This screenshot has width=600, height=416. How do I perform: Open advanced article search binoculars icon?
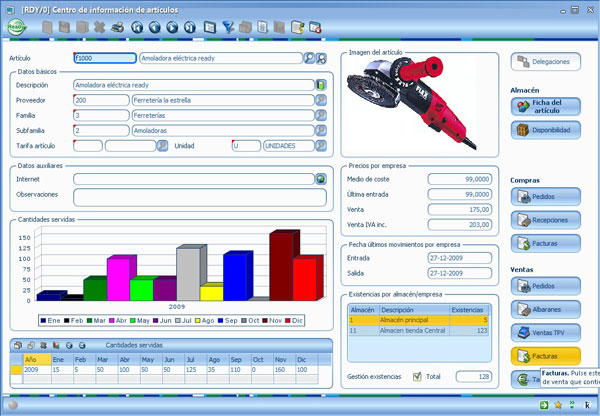(321, 58)
